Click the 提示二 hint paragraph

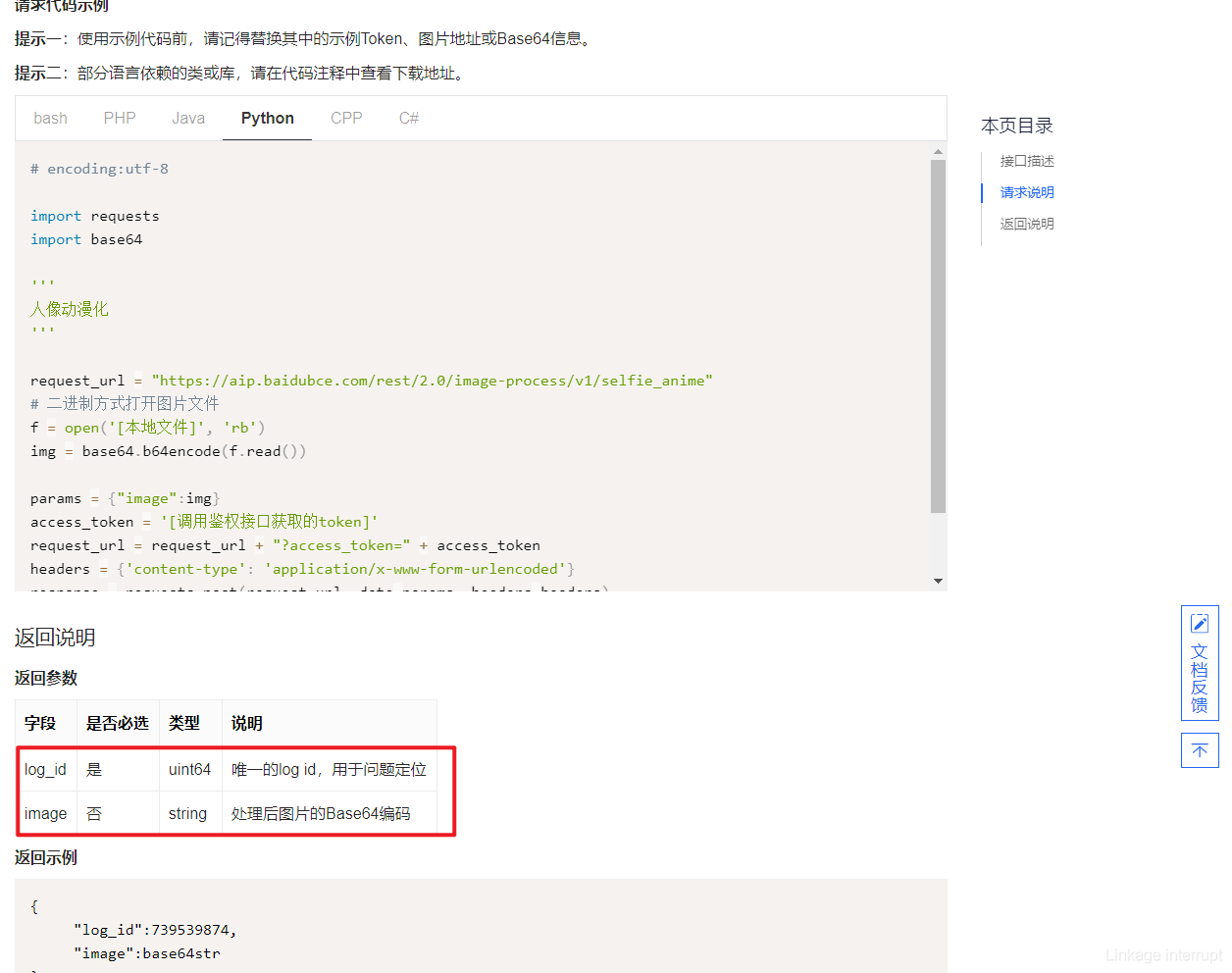(240, 73)
